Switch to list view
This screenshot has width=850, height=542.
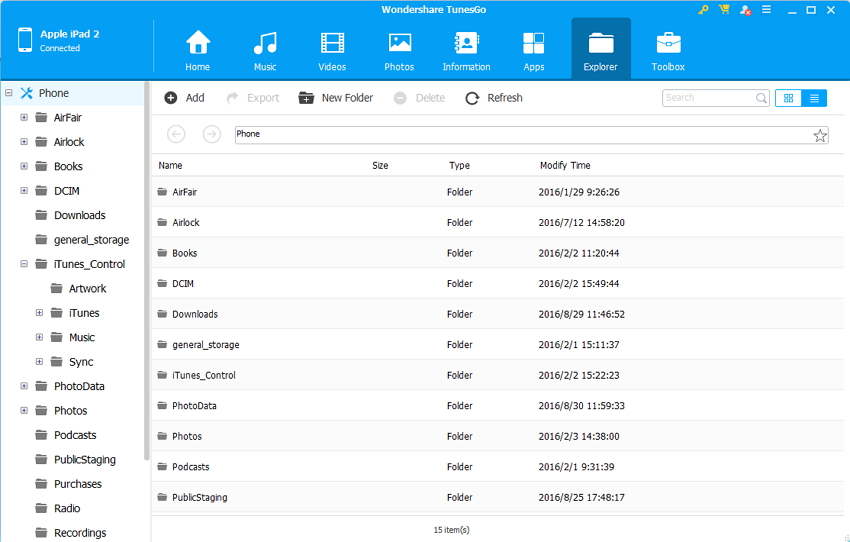pyautogui.click(x=814, y=98)
